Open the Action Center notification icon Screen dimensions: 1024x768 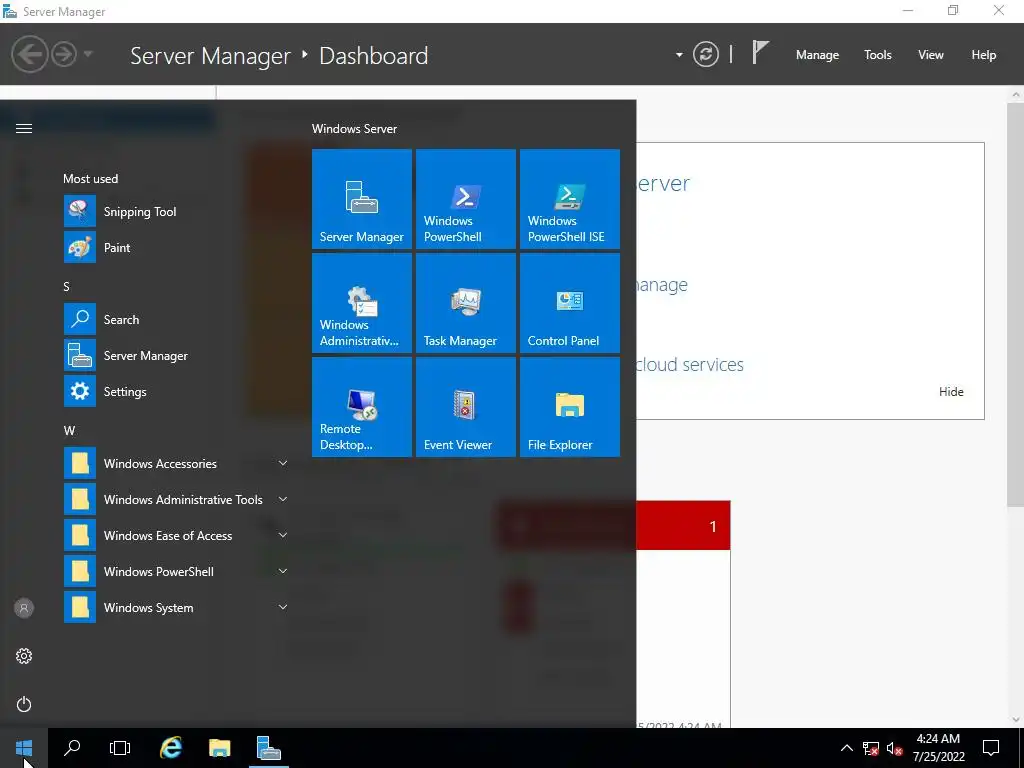tap(991, 748)
